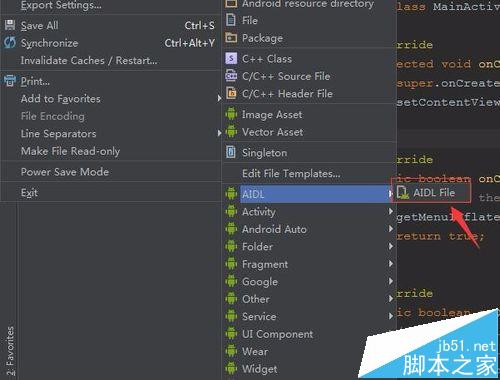
Task: Click the Singleton template icon
Action: tap(231, 152)
